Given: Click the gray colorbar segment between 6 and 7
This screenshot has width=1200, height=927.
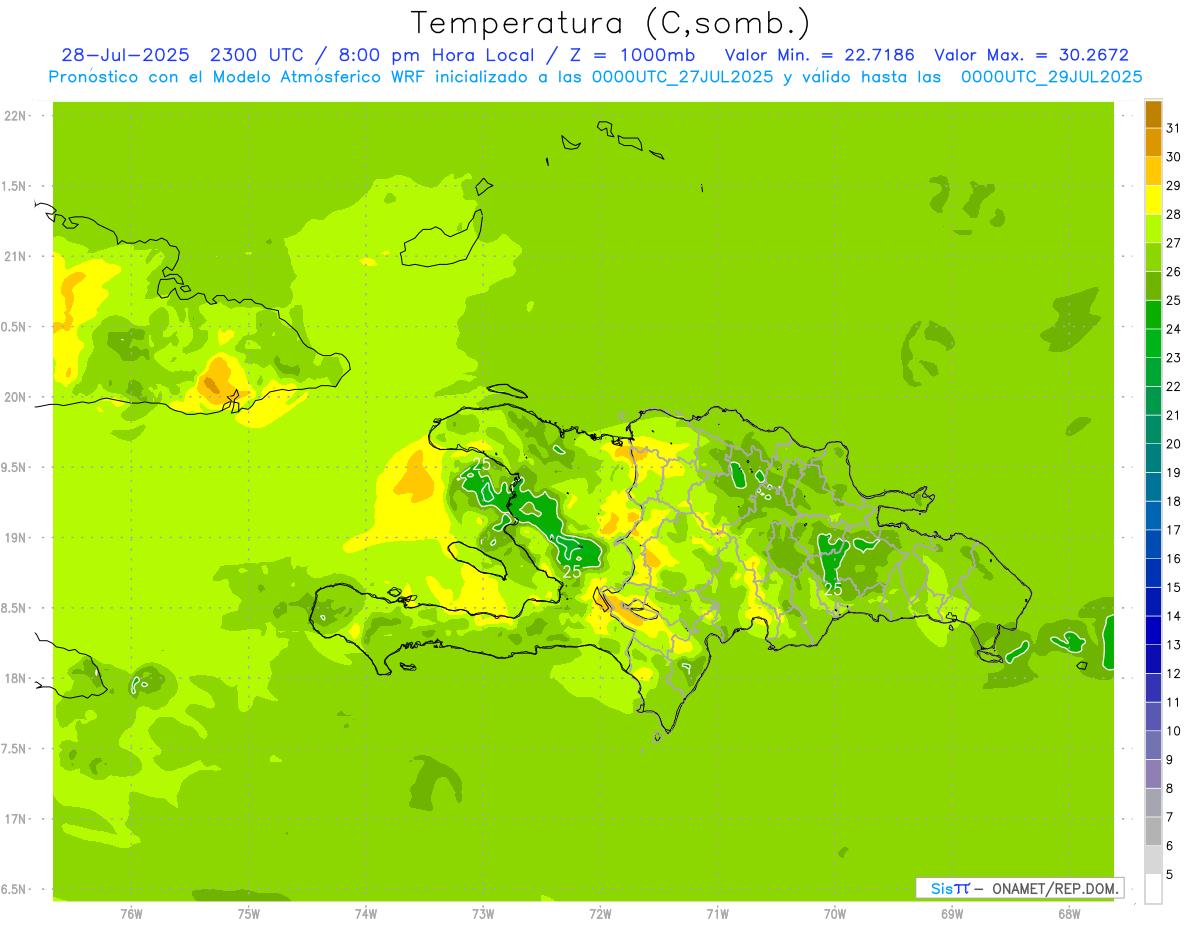Looking at the screenshot, I should point(1153,831).
